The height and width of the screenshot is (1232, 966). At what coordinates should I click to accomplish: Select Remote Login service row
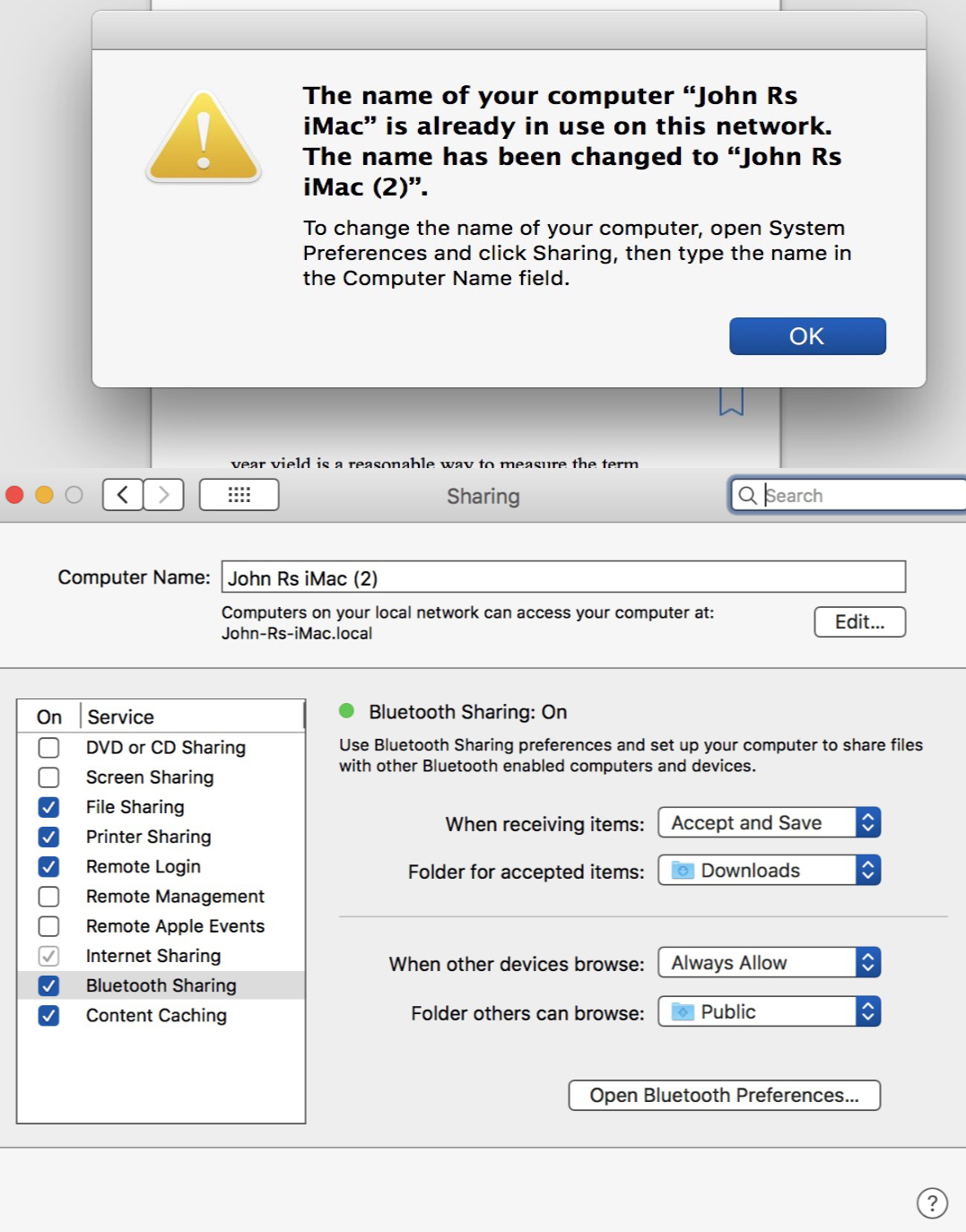pyautogui.click(x=161, y=867)
